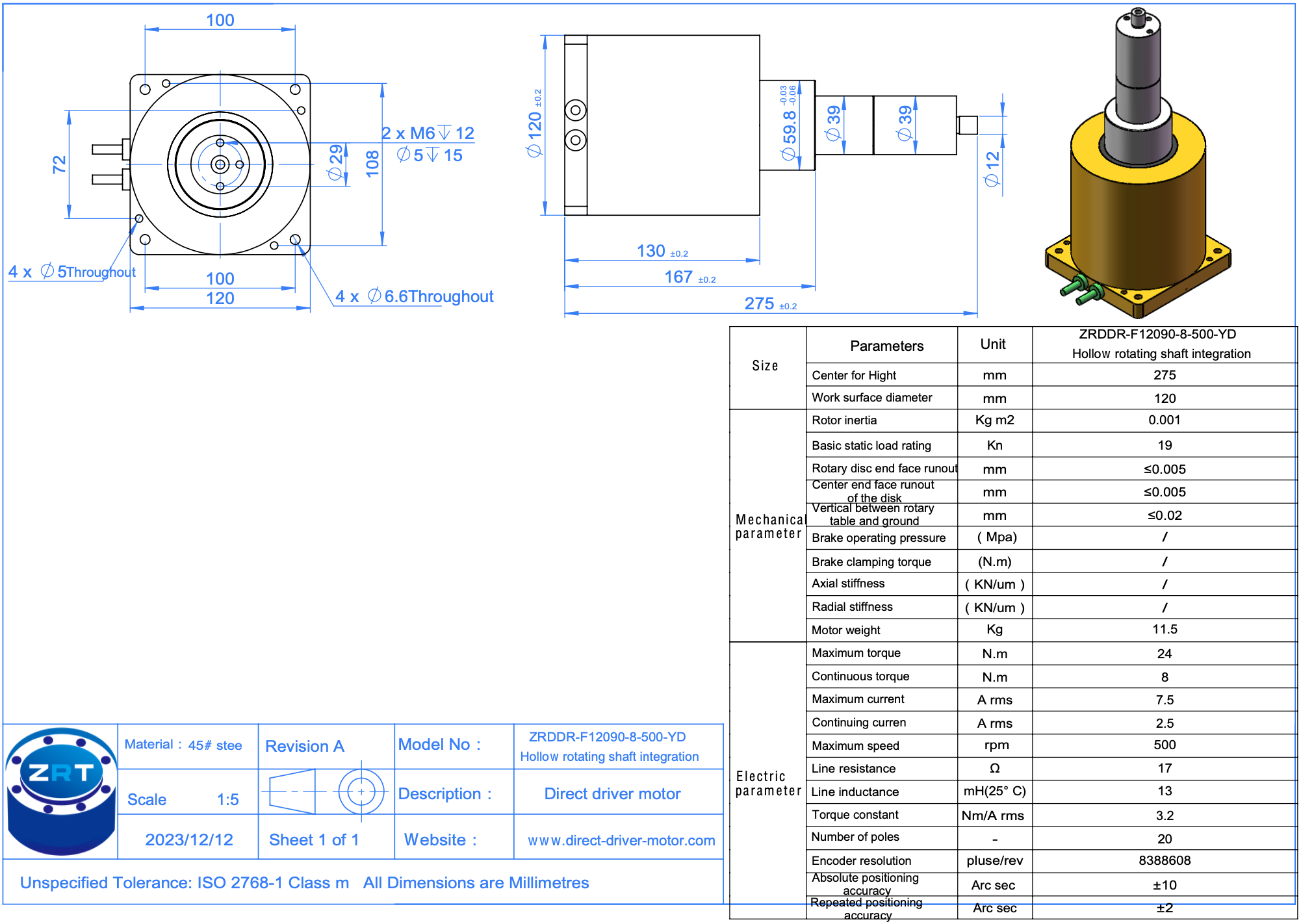Click the projection symbol in title block

point(326,791)
